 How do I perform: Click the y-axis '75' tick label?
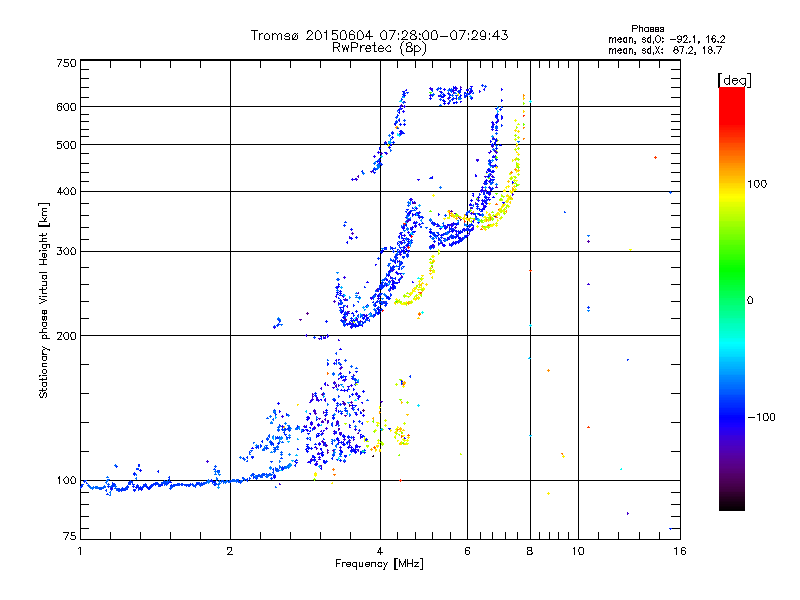pos(70,536)
